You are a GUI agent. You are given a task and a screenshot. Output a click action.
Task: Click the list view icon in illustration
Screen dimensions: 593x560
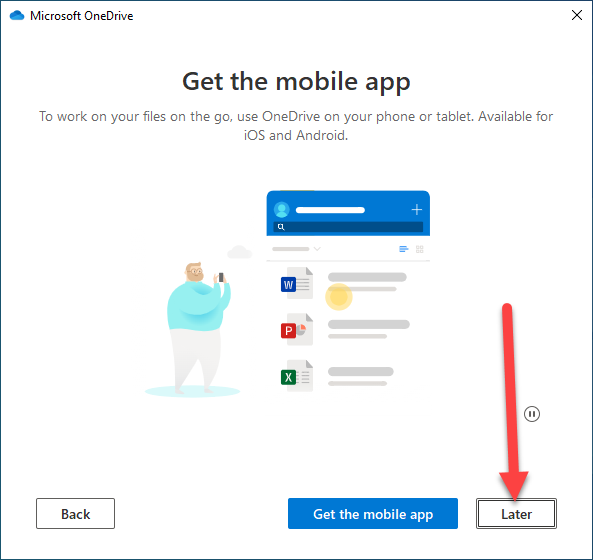pyautogui.click(x=404, y=249)
